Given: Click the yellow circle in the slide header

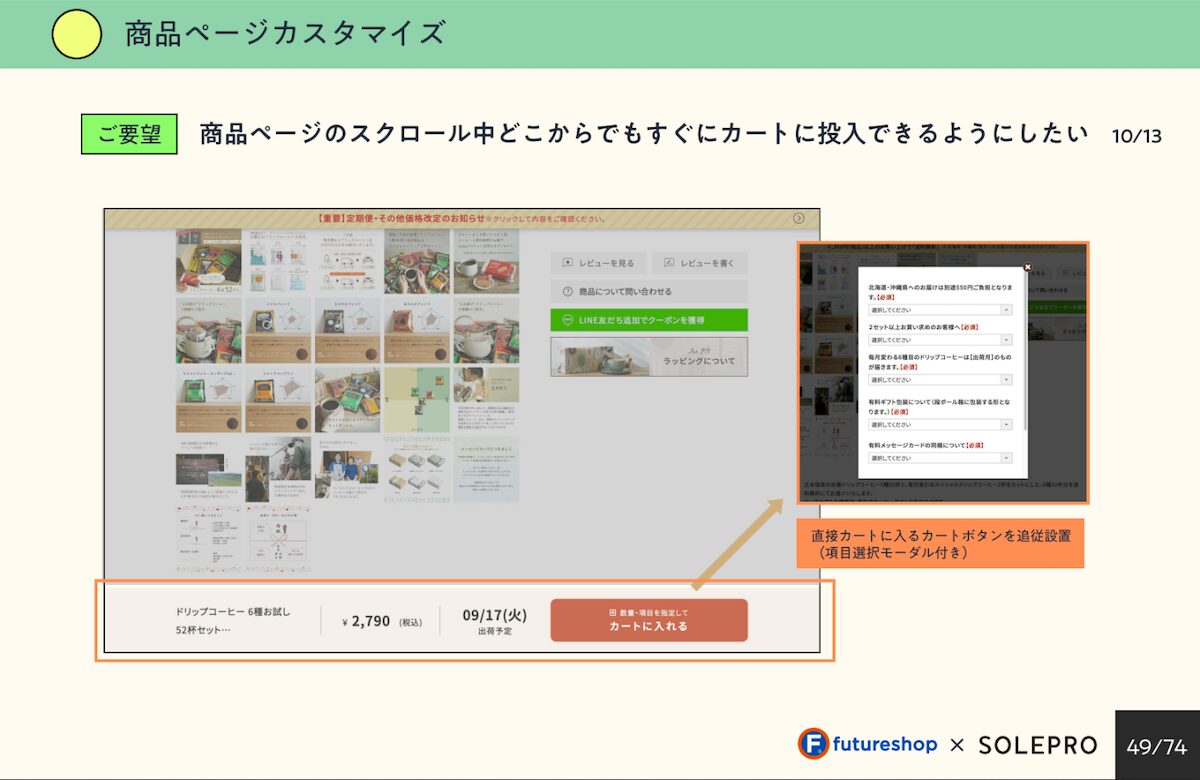Looking at the screenshot, I should (77, 34).
